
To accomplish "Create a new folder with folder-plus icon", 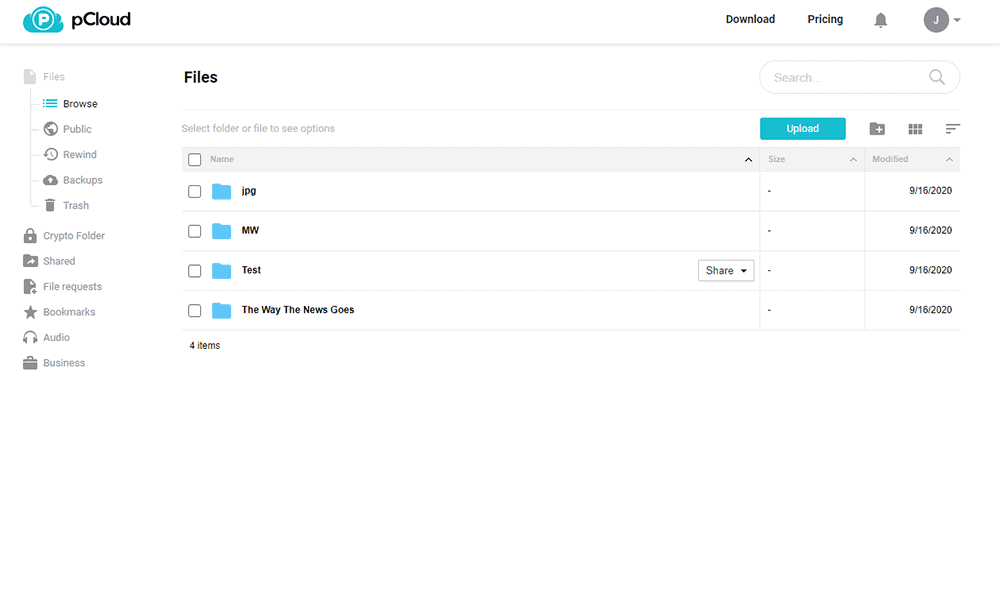I will tap(877, 129).
